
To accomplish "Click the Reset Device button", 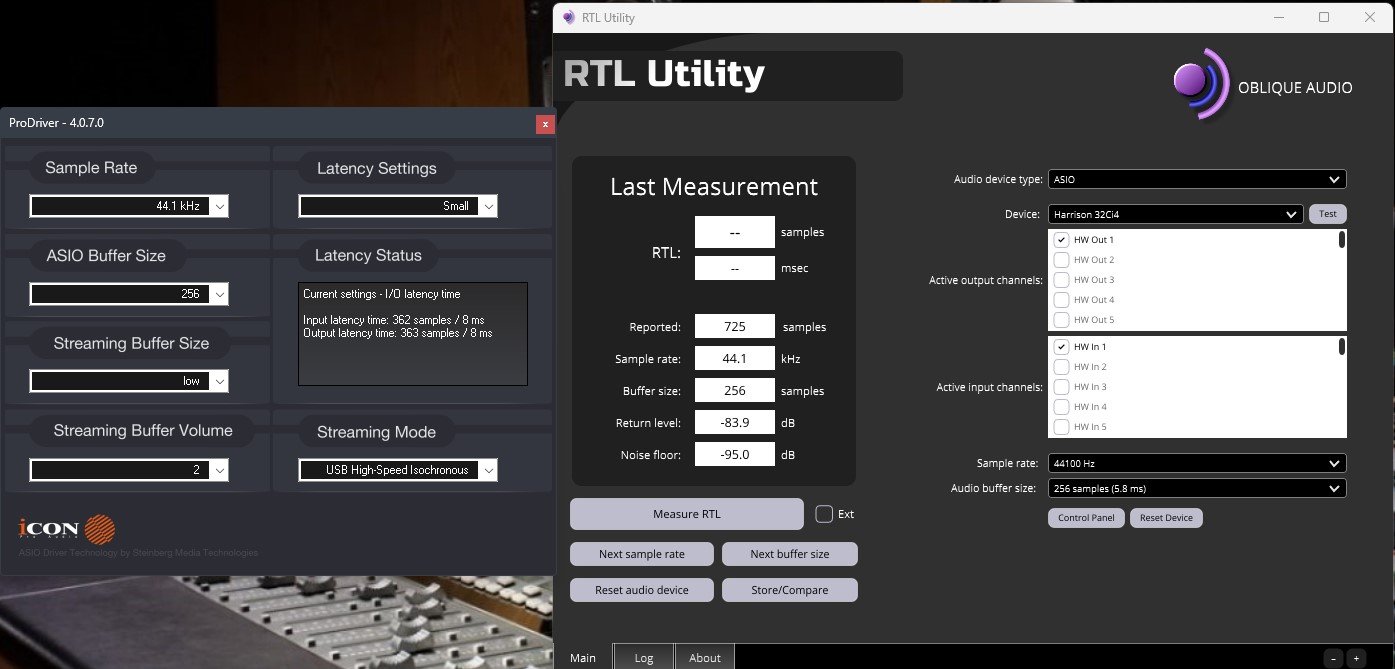I will pos(1166,518).
